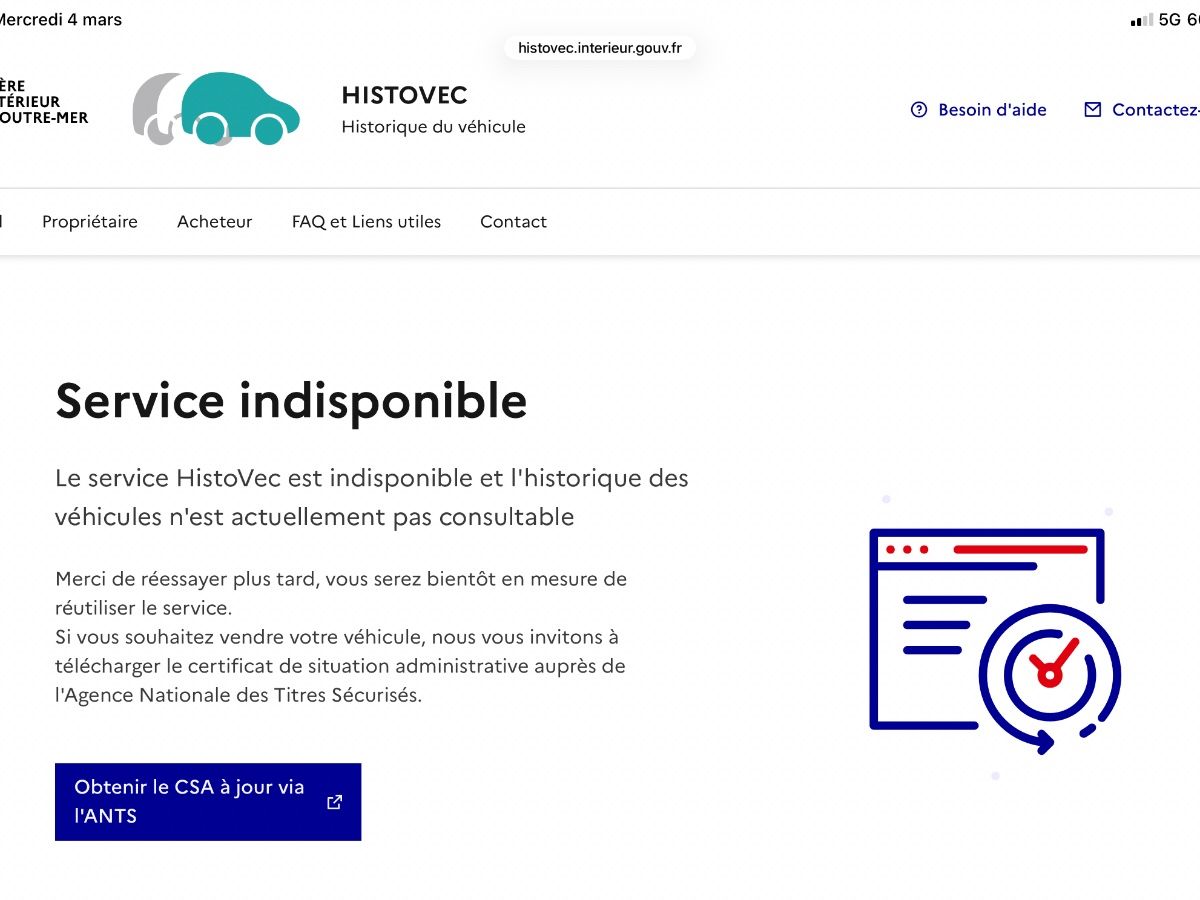The image size is (1200, 900).
Task: Open the Besoin d'aide link
Action: coord(979,110)
